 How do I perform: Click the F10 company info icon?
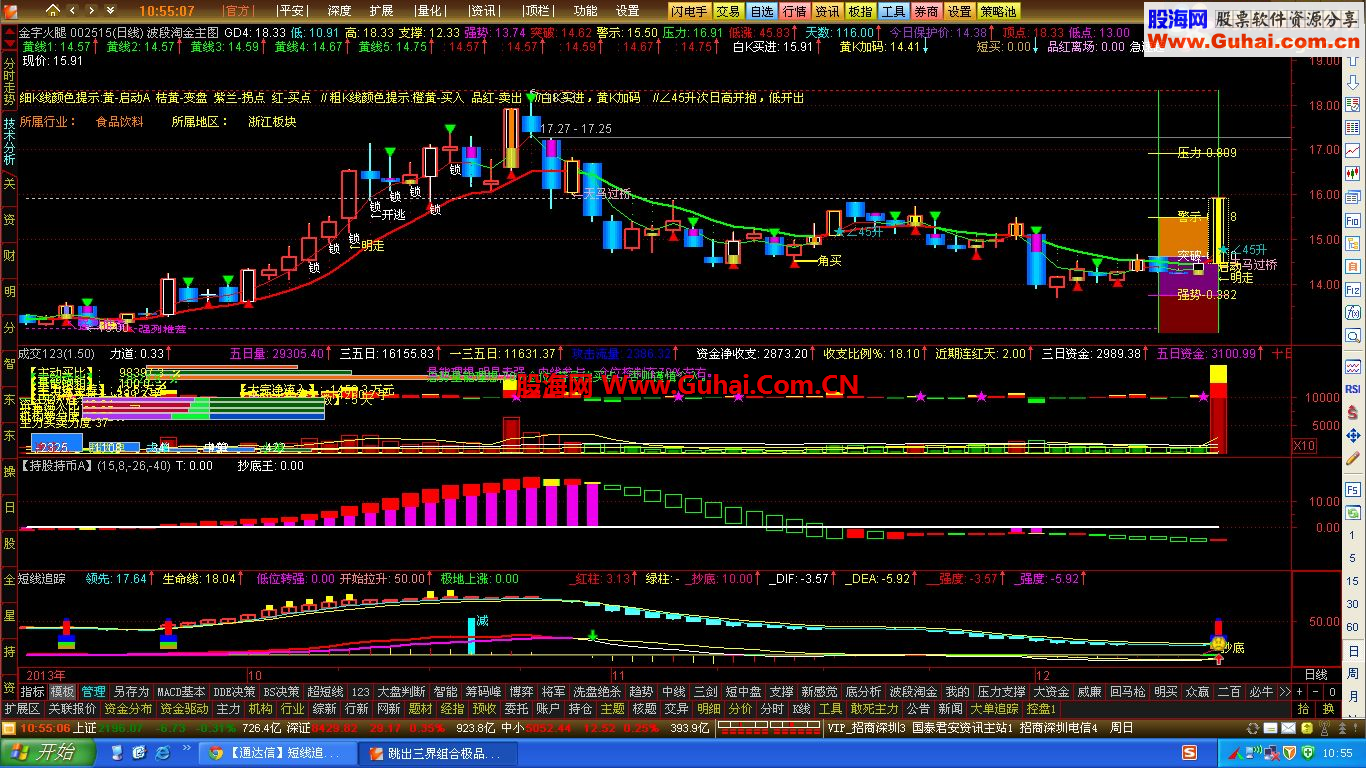[x=1351, y=220]
